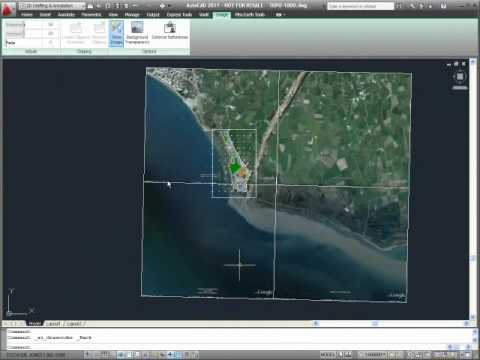480x360 pixels.
Task: Toggle Background Transparency in the ribbon
Action: [x=137, y=33]
